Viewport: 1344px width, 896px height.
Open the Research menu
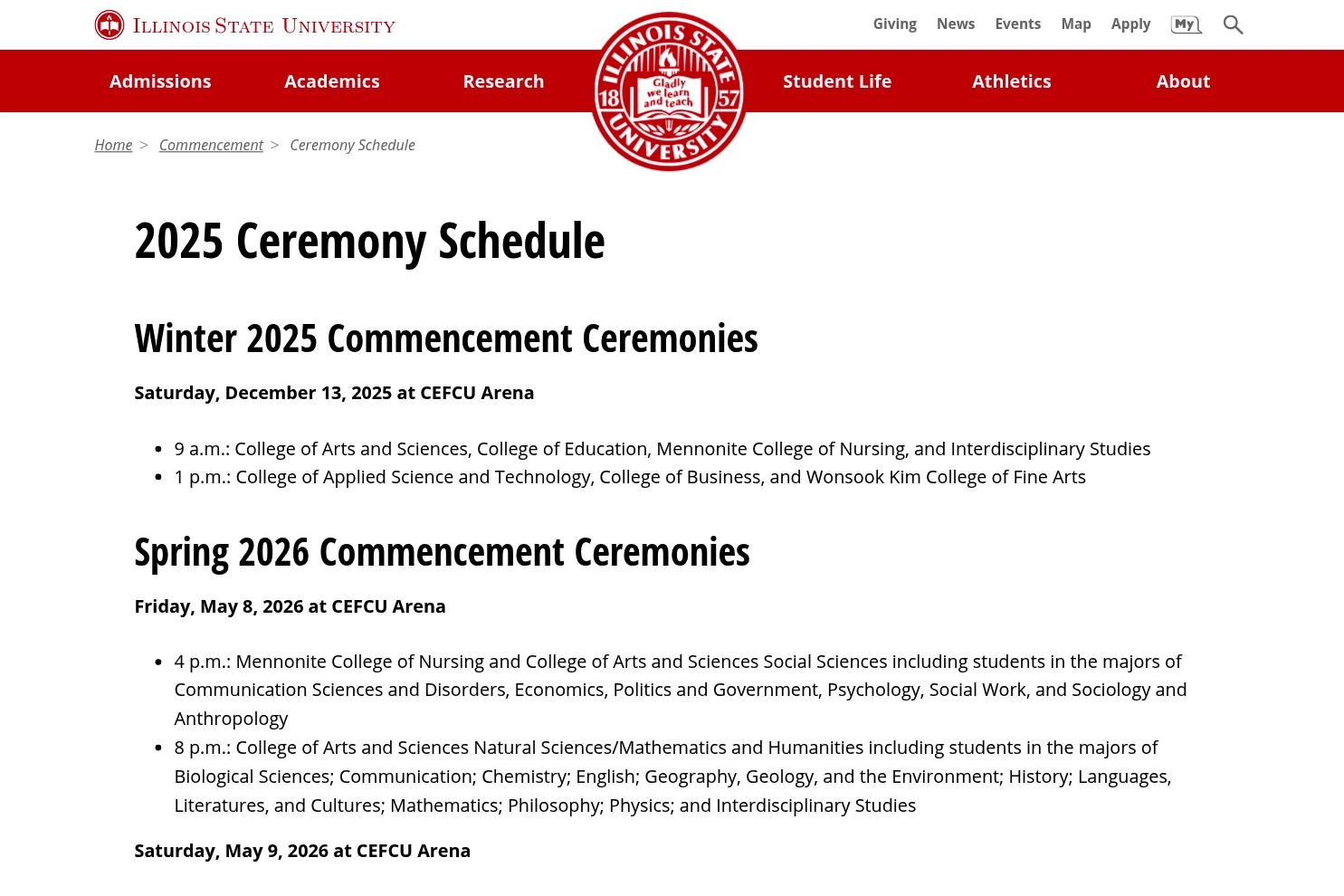tap(503, 81)
